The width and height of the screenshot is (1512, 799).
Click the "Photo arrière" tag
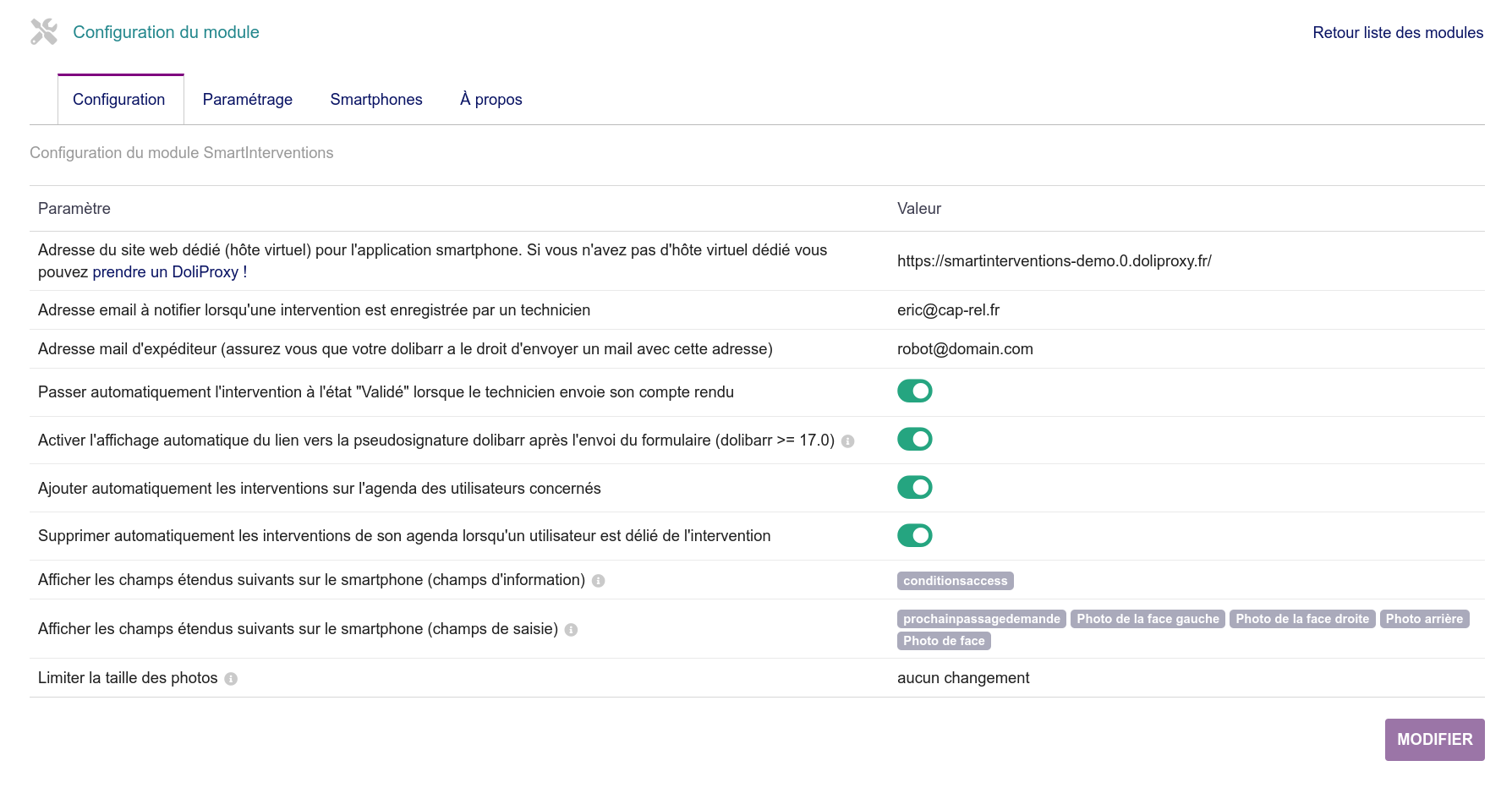[x=1424, y=619]
